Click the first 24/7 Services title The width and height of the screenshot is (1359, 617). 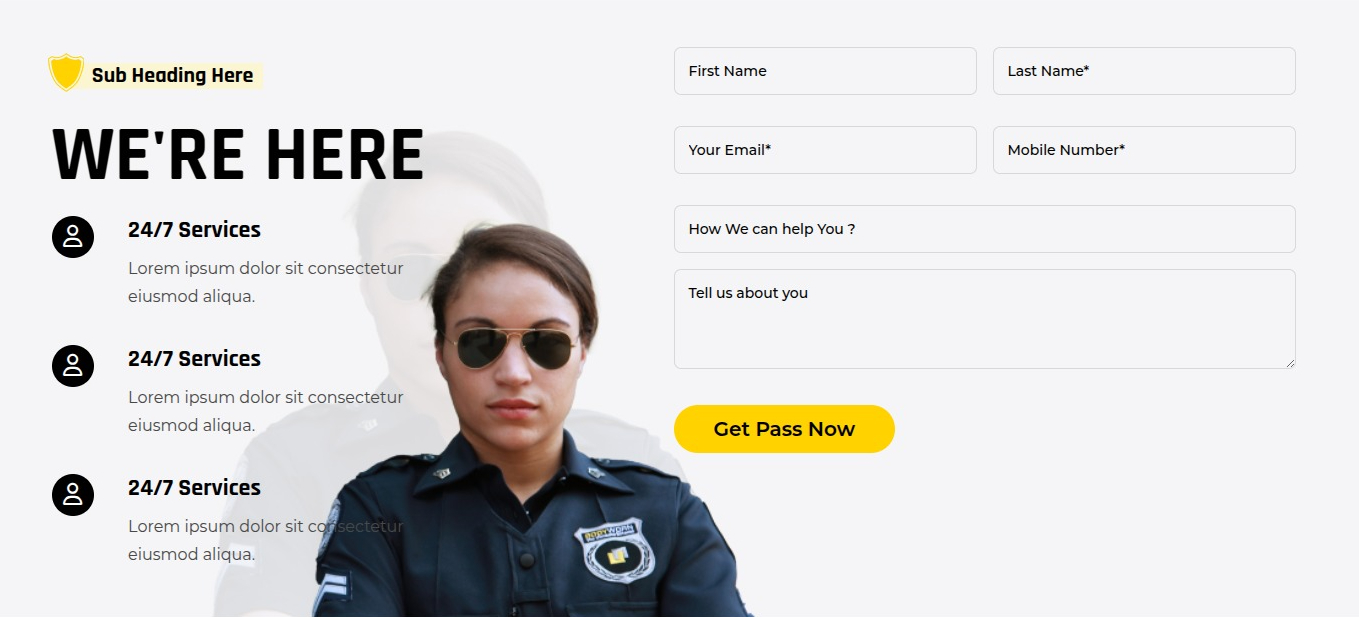[194, 230]
